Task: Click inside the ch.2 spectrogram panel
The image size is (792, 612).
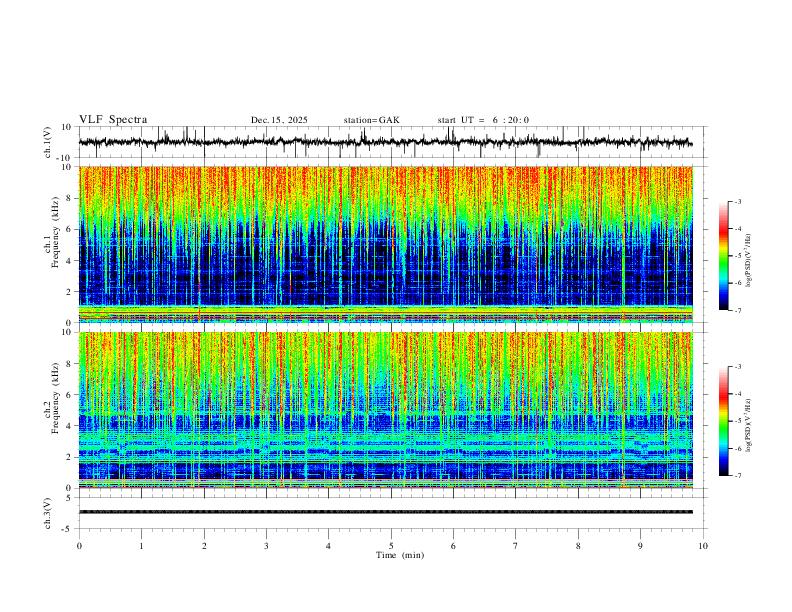Action: coord(385,410)
